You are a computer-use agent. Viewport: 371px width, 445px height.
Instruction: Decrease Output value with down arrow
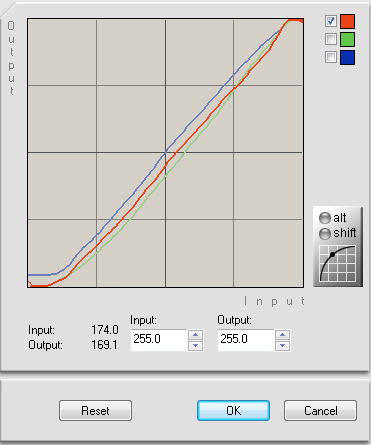(x=282, y=346)
